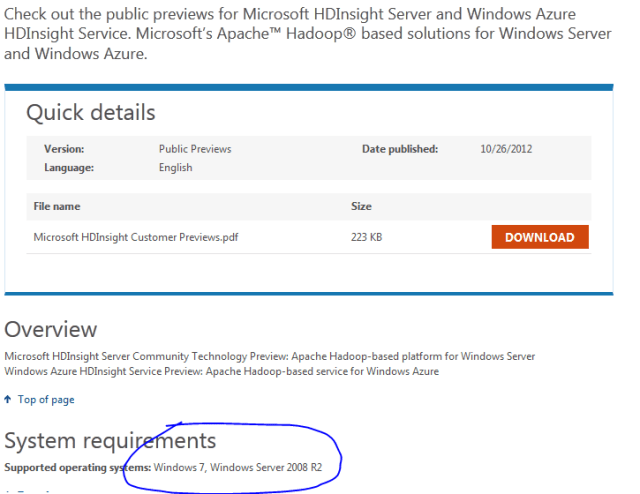Click the System requirements heading

(x=110, y=441)
